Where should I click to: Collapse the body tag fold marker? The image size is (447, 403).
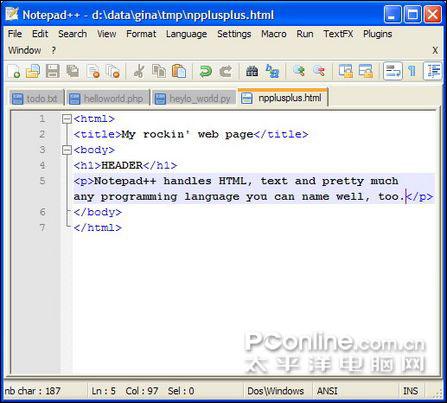point(67,150)
